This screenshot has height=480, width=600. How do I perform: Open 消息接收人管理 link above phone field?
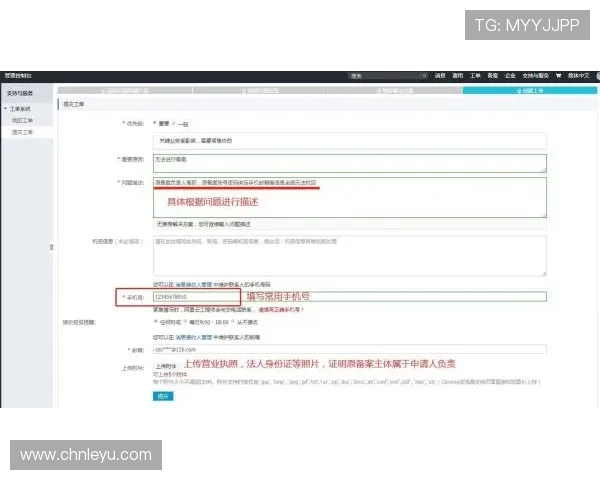[193, 284]
